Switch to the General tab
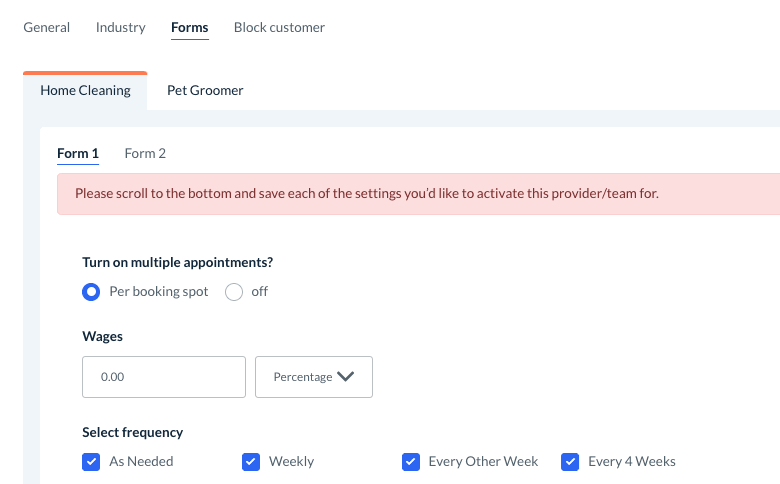Screen dimensions: 780x484 pos(47,28)
